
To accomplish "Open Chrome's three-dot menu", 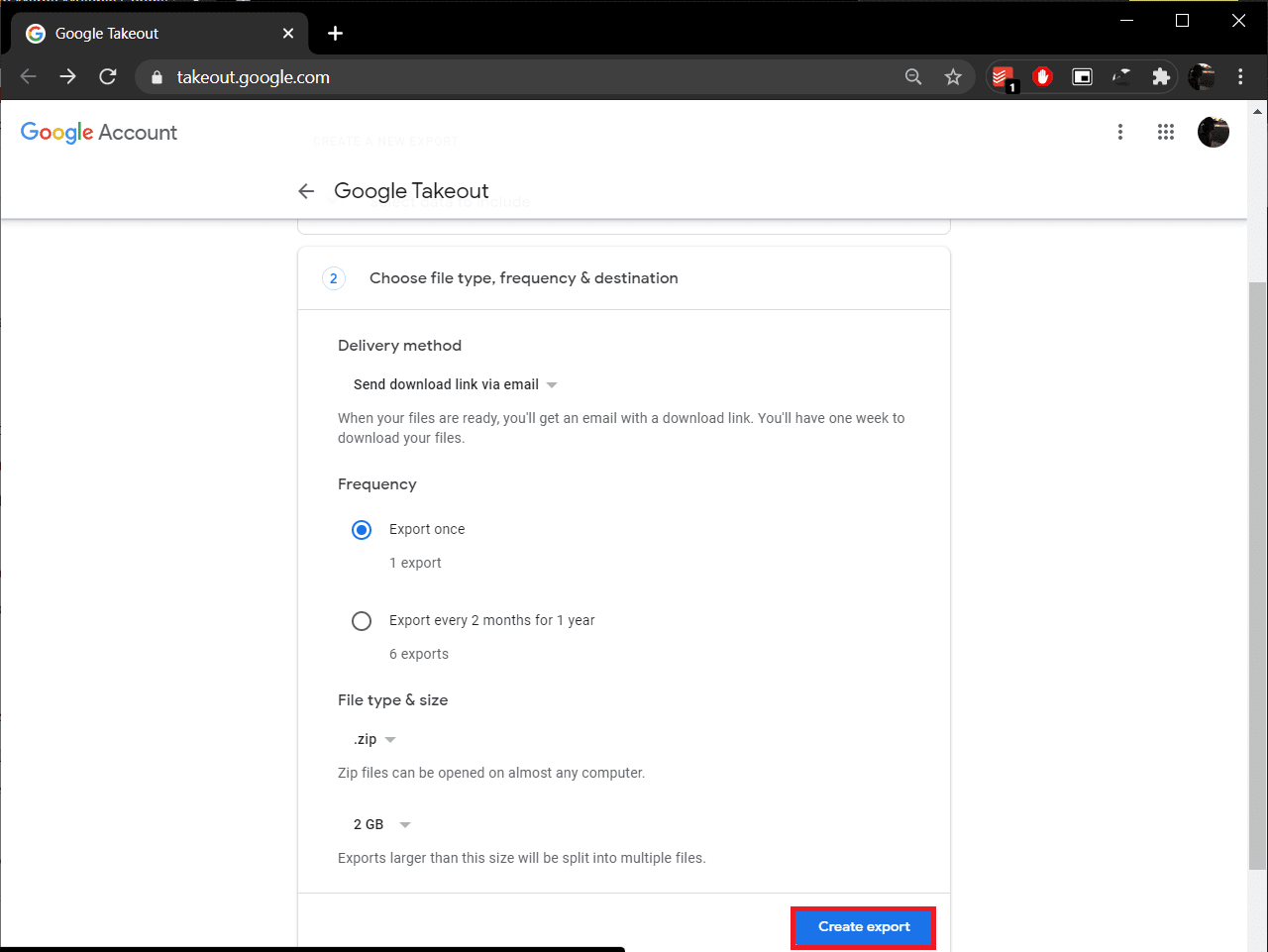I will point(1240,77).
